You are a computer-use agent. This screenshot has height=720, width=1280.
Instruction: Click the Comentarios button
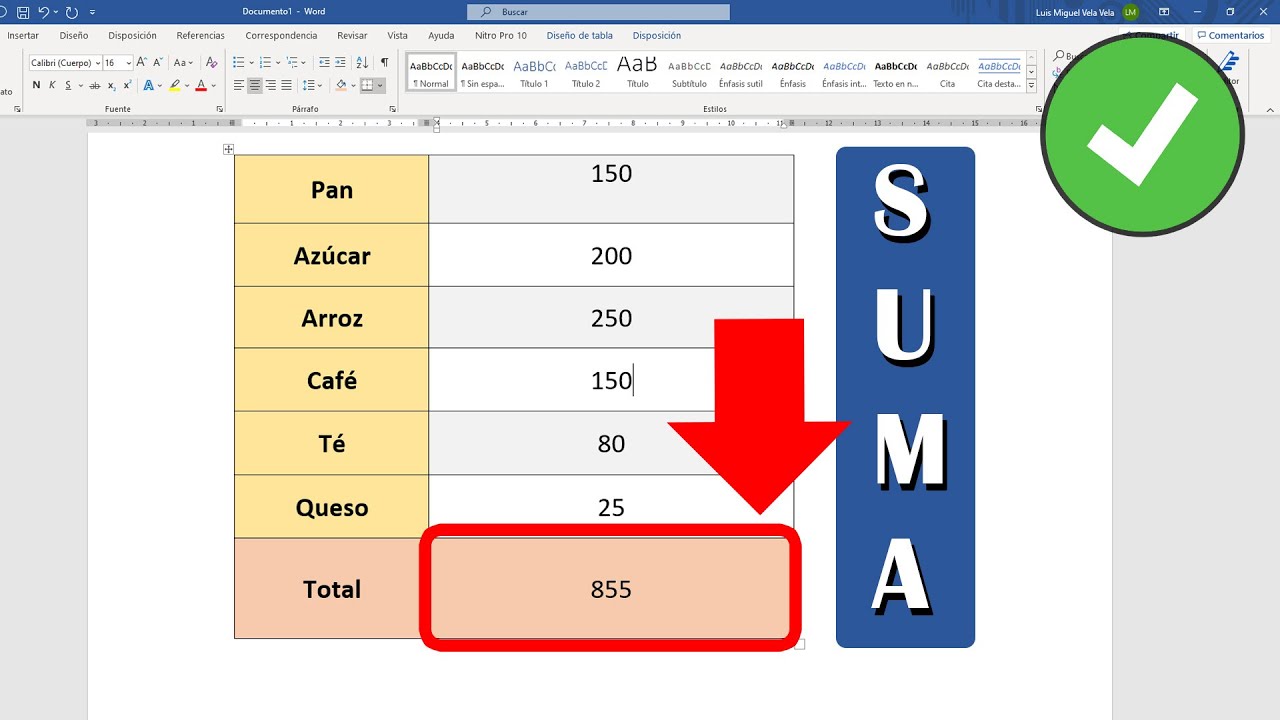point(1231,35)
